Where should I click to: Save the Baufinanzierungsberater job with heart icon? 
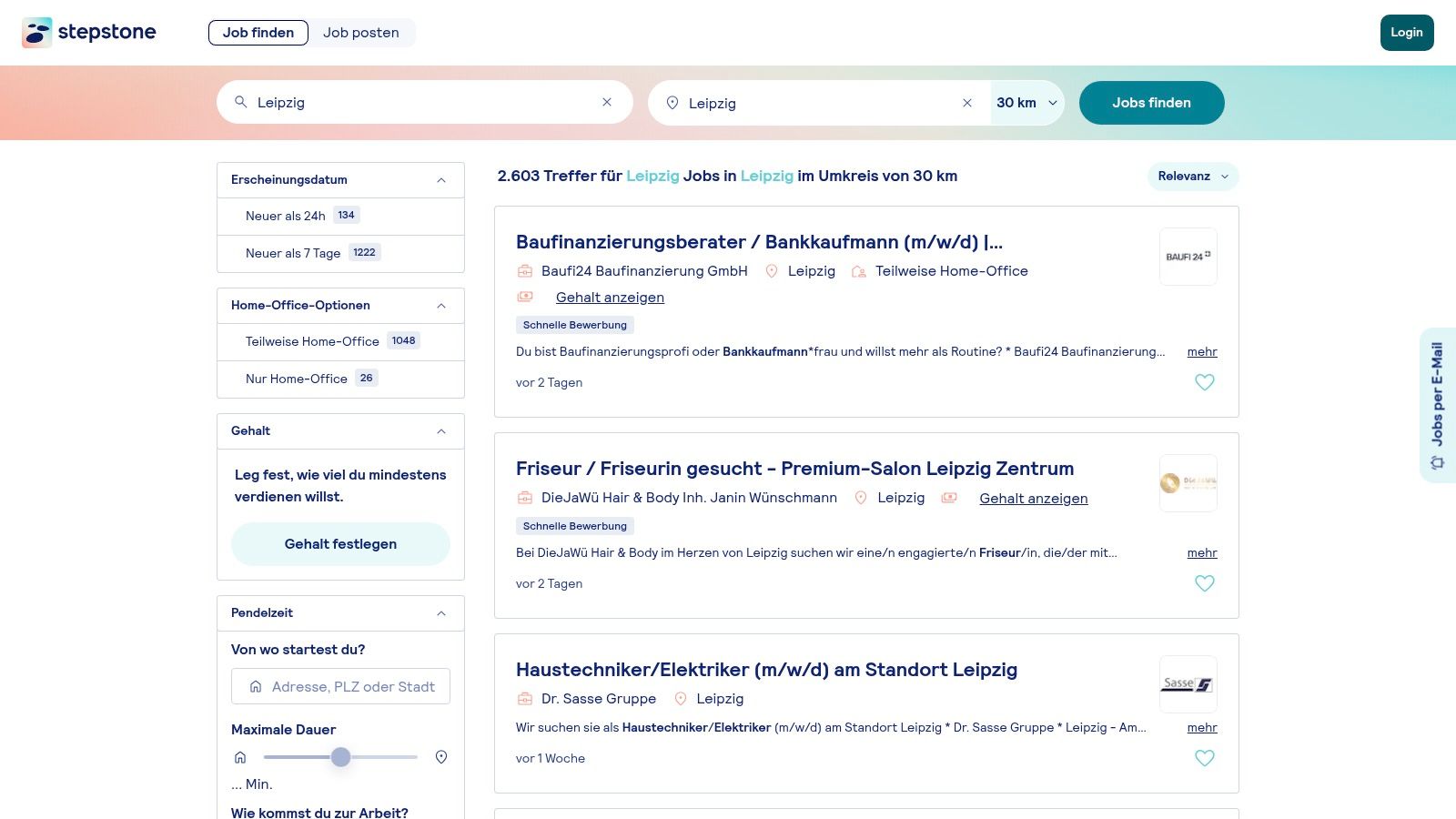click(1204, 382)
